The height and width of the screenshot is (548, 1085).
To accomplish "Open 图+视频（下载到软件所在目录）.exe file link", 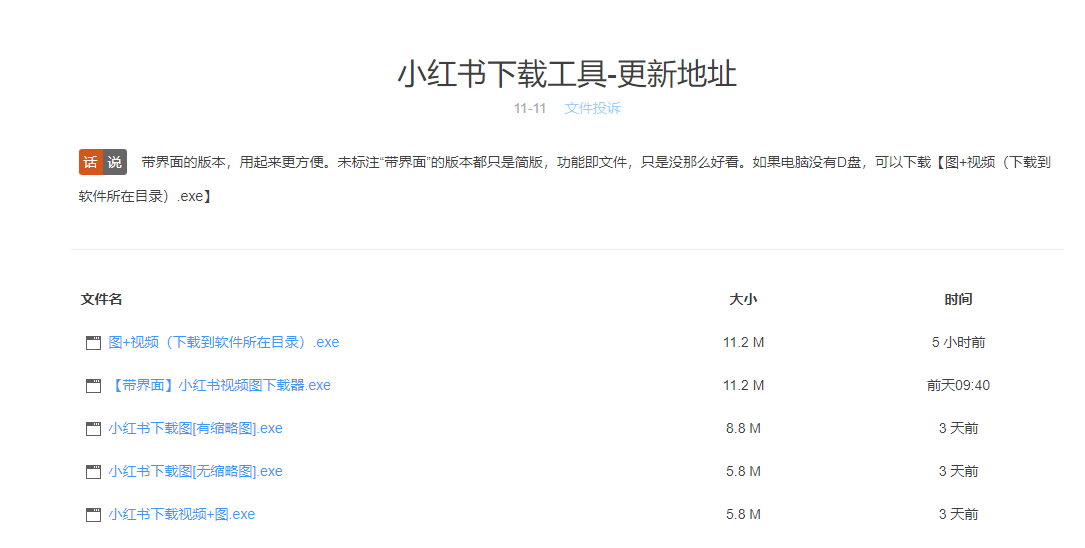I will (x=224, y=342).
